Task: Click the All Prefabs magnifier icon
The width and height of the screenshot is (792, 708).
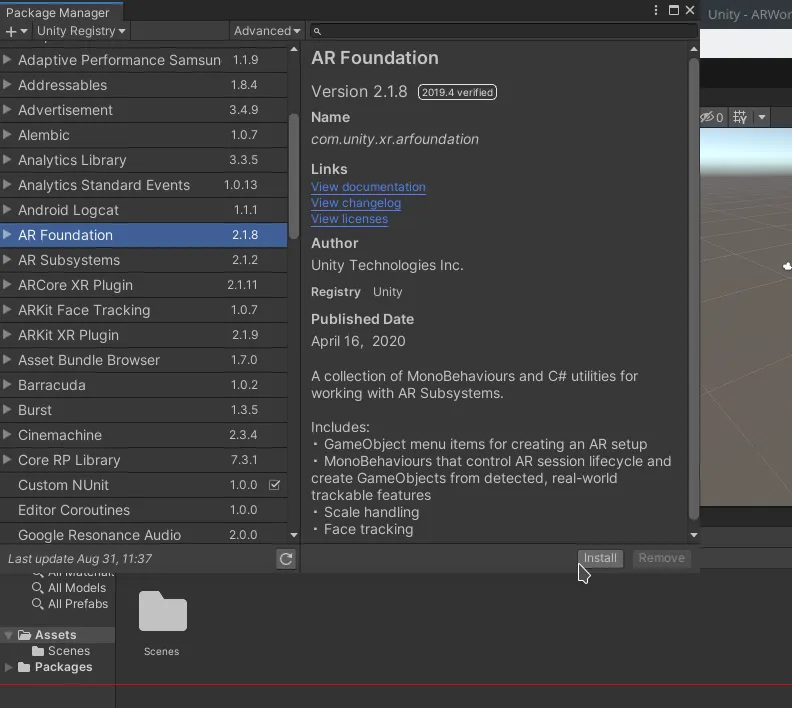Action: coord(37,604)
